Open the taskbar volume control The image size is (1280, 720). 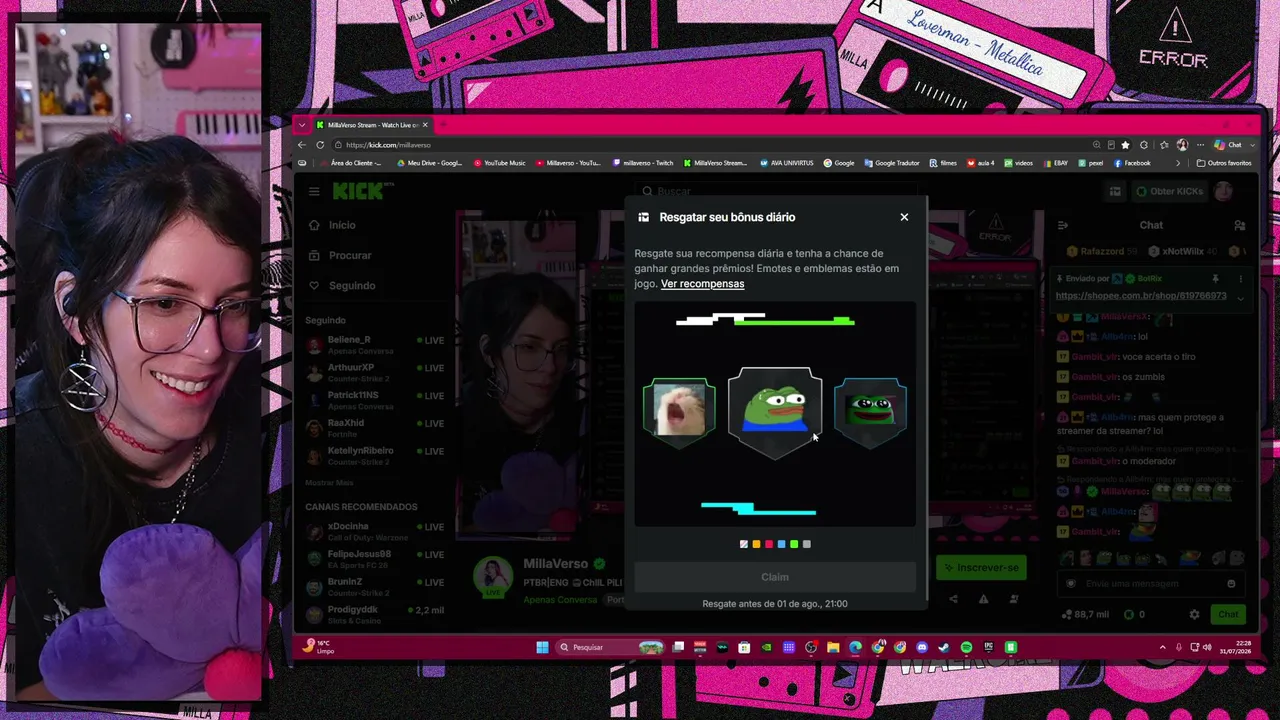point(1206,647)
